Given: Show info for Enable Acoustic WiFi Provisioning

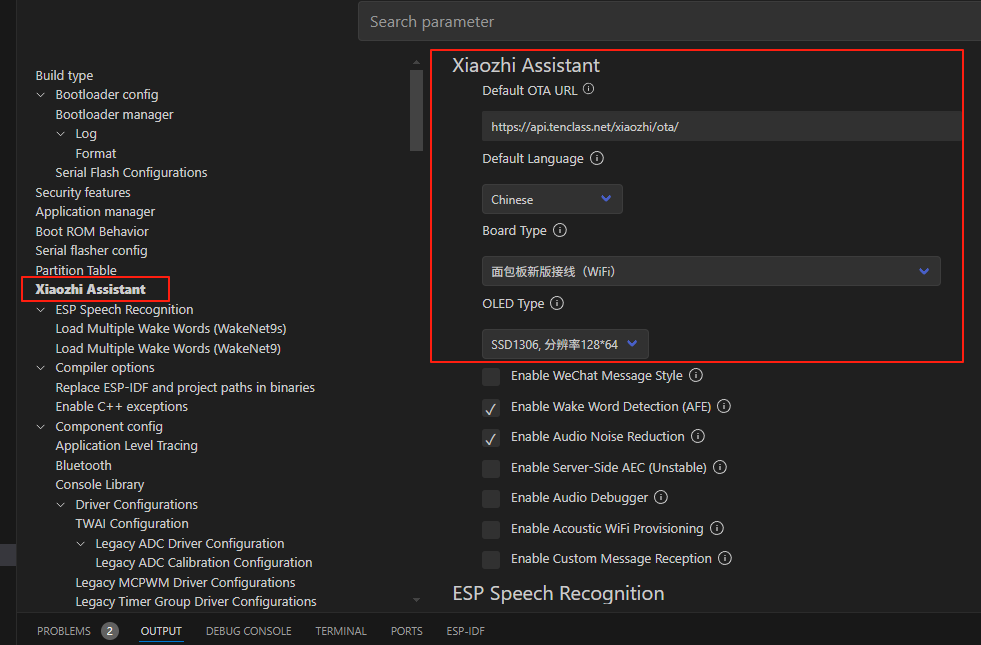Looking at the screenshot, I should point(717,529).
